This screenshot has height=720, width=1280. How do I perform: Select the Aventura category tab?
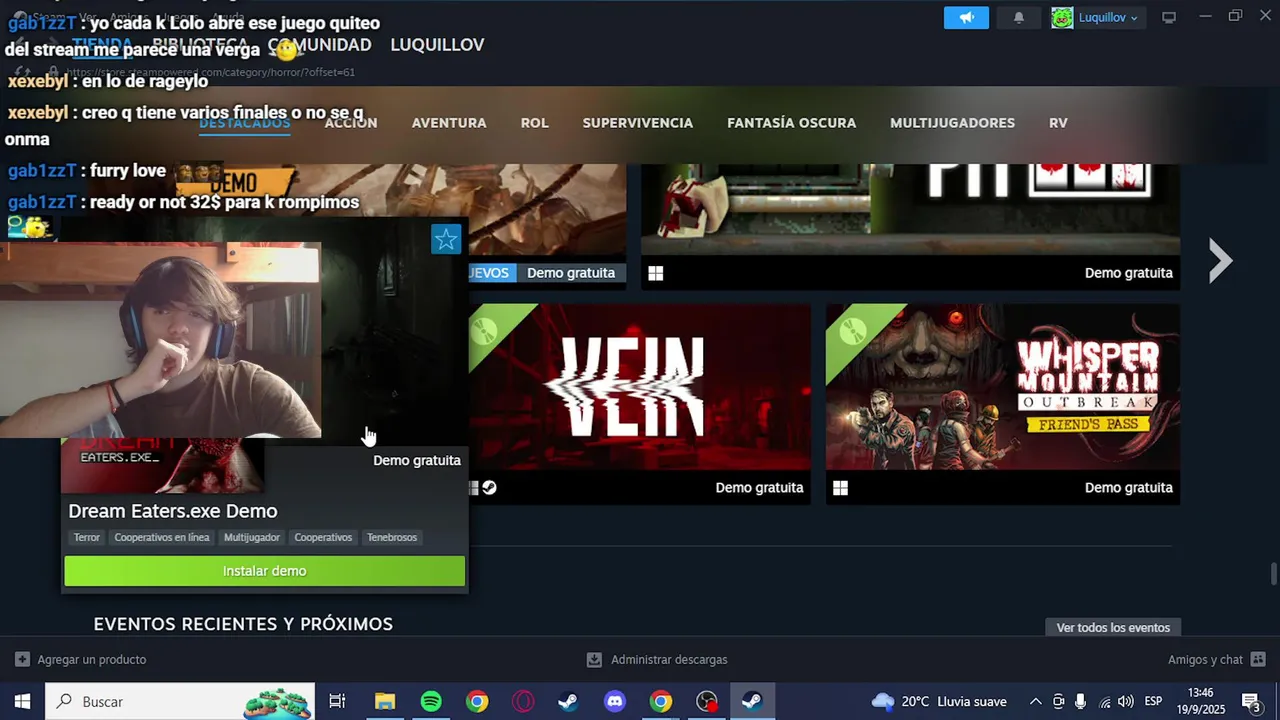tap(449, 123)
